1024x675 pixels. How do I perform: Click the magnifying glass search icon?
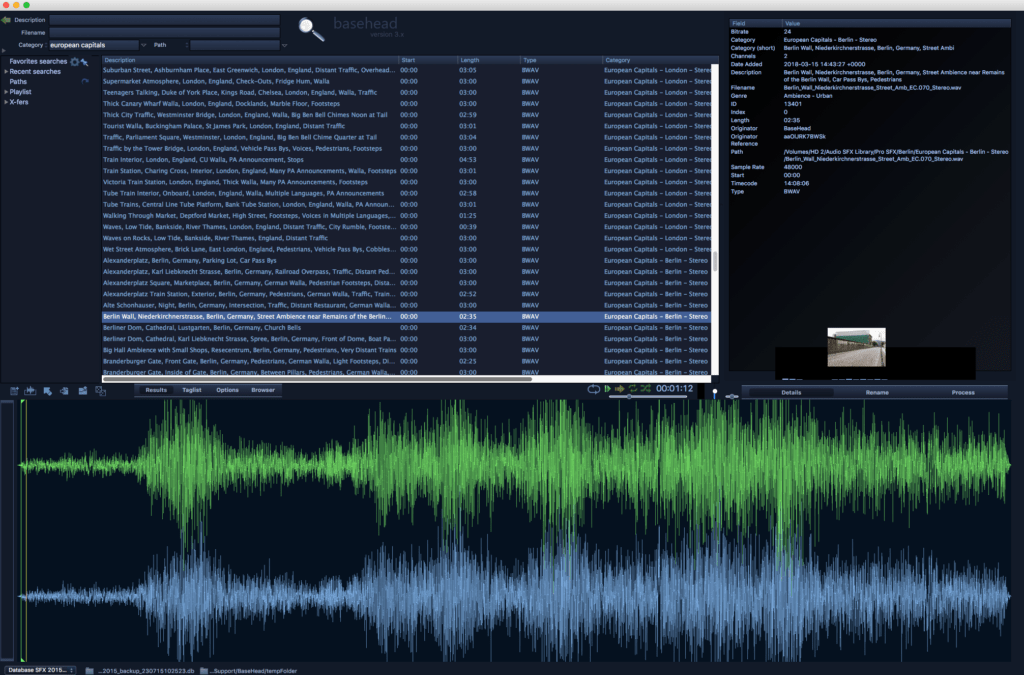point(312,30)
